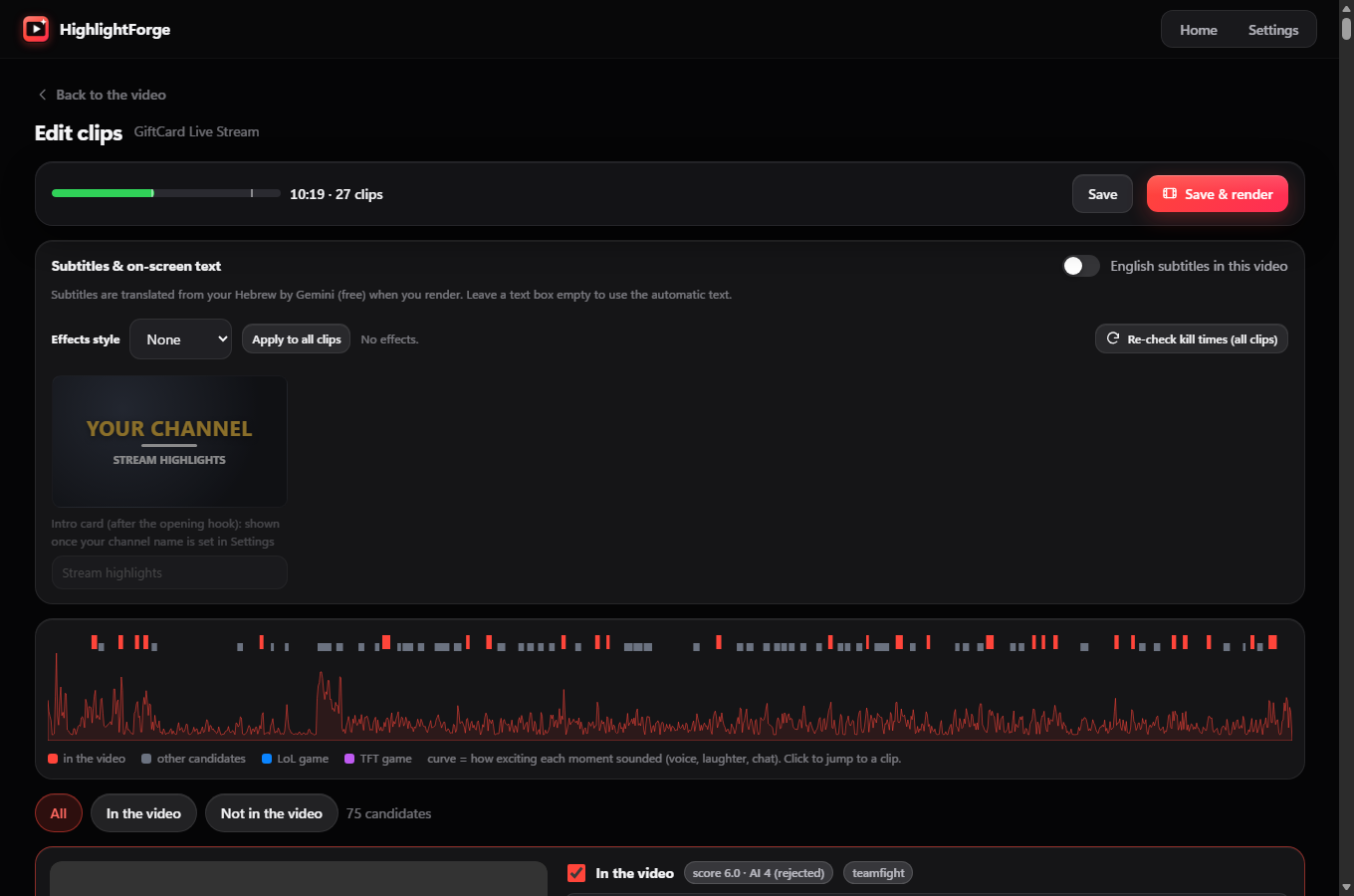Click the refresh icon in Re-check kill times
The image size is (1354, 896).
pos(1113,338)
